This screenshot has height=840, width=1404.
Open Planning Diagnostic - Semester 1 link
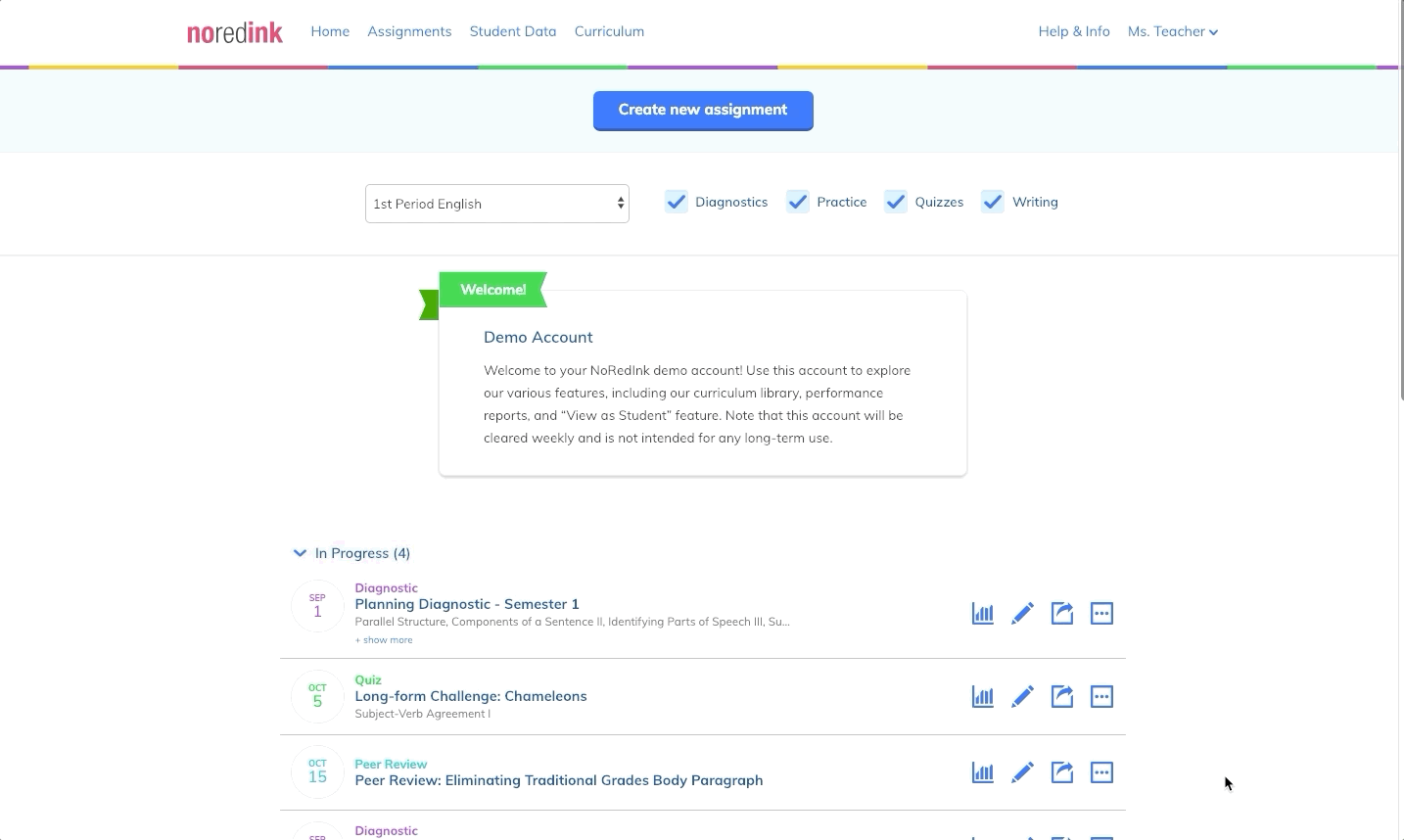467,604
